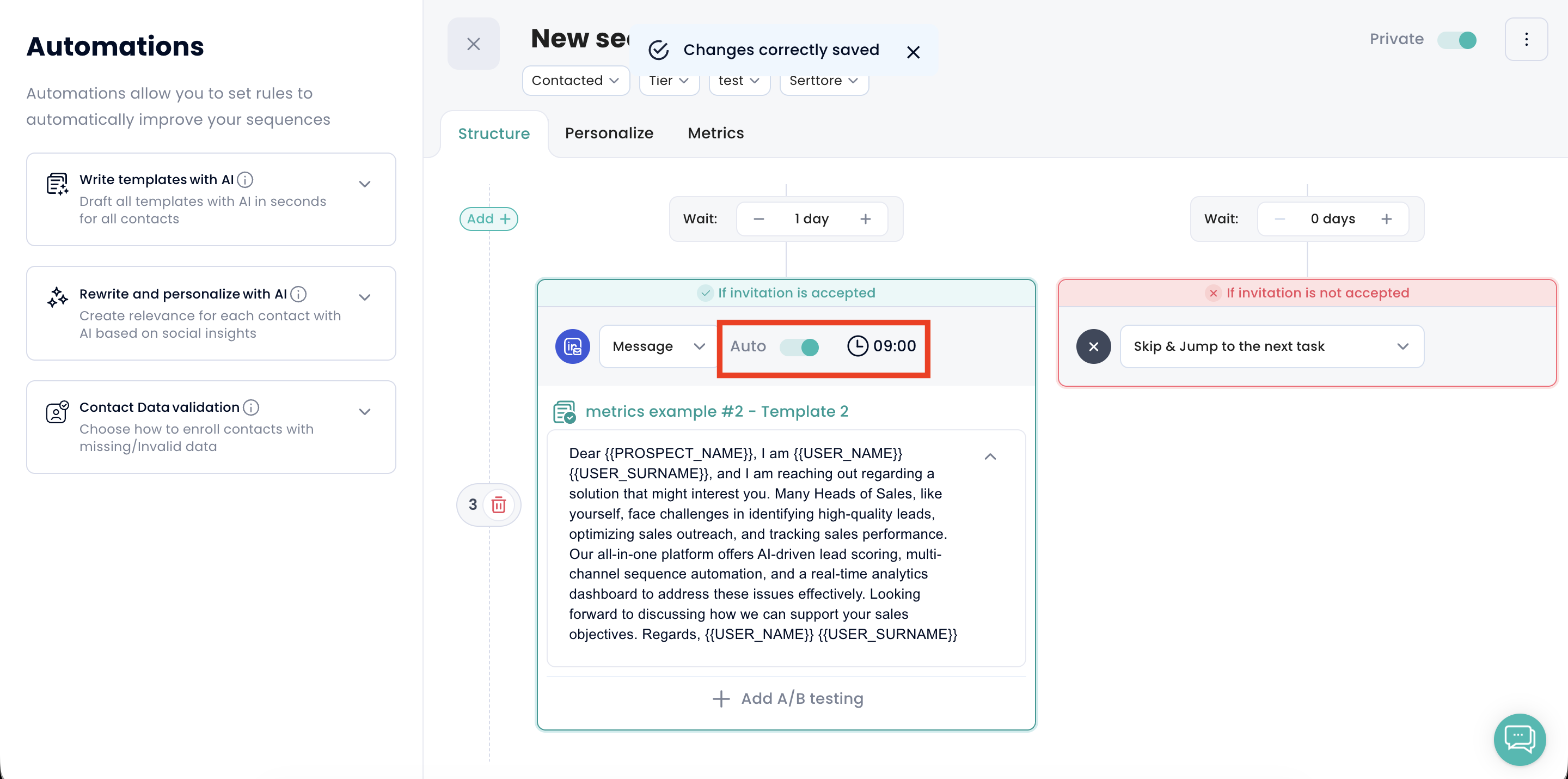
Task: Open the Message type dropdown
Action: pos(657,346)
